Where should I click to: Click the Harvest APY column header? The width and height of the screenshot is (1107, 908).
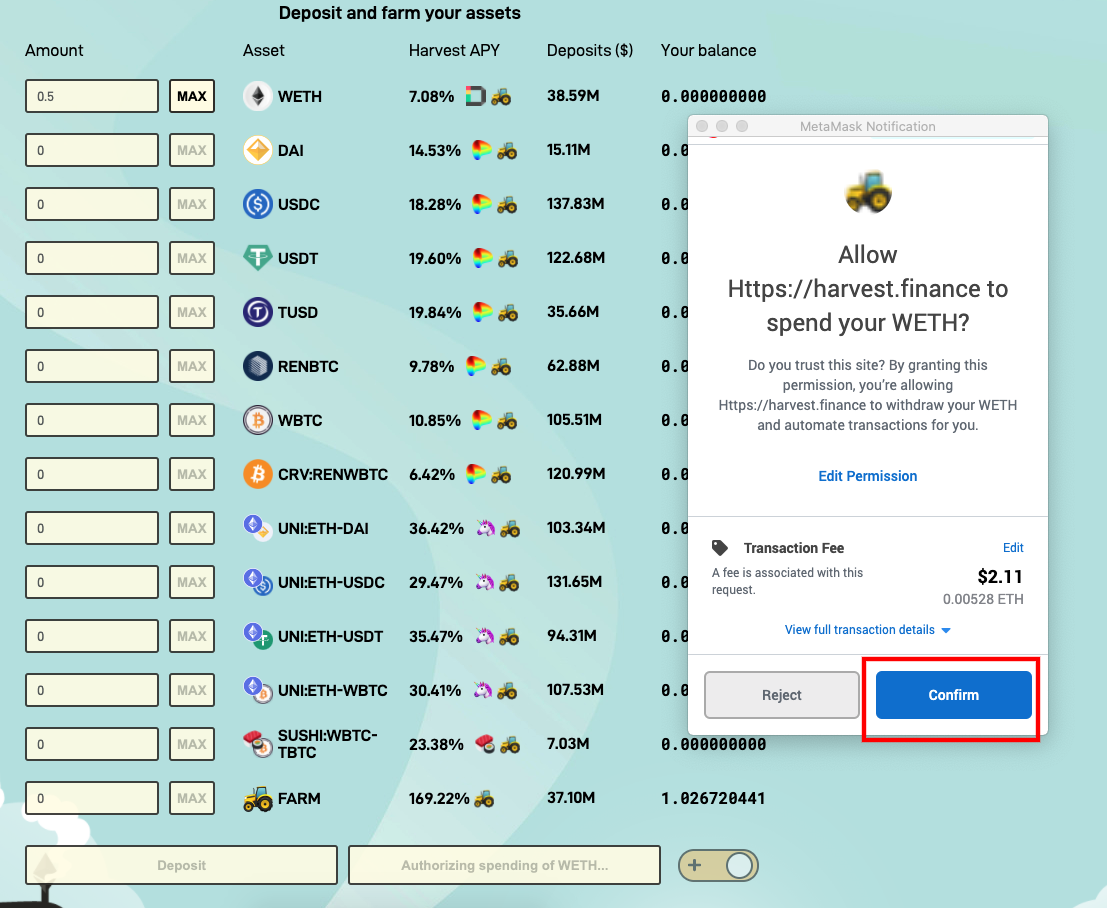454,50
